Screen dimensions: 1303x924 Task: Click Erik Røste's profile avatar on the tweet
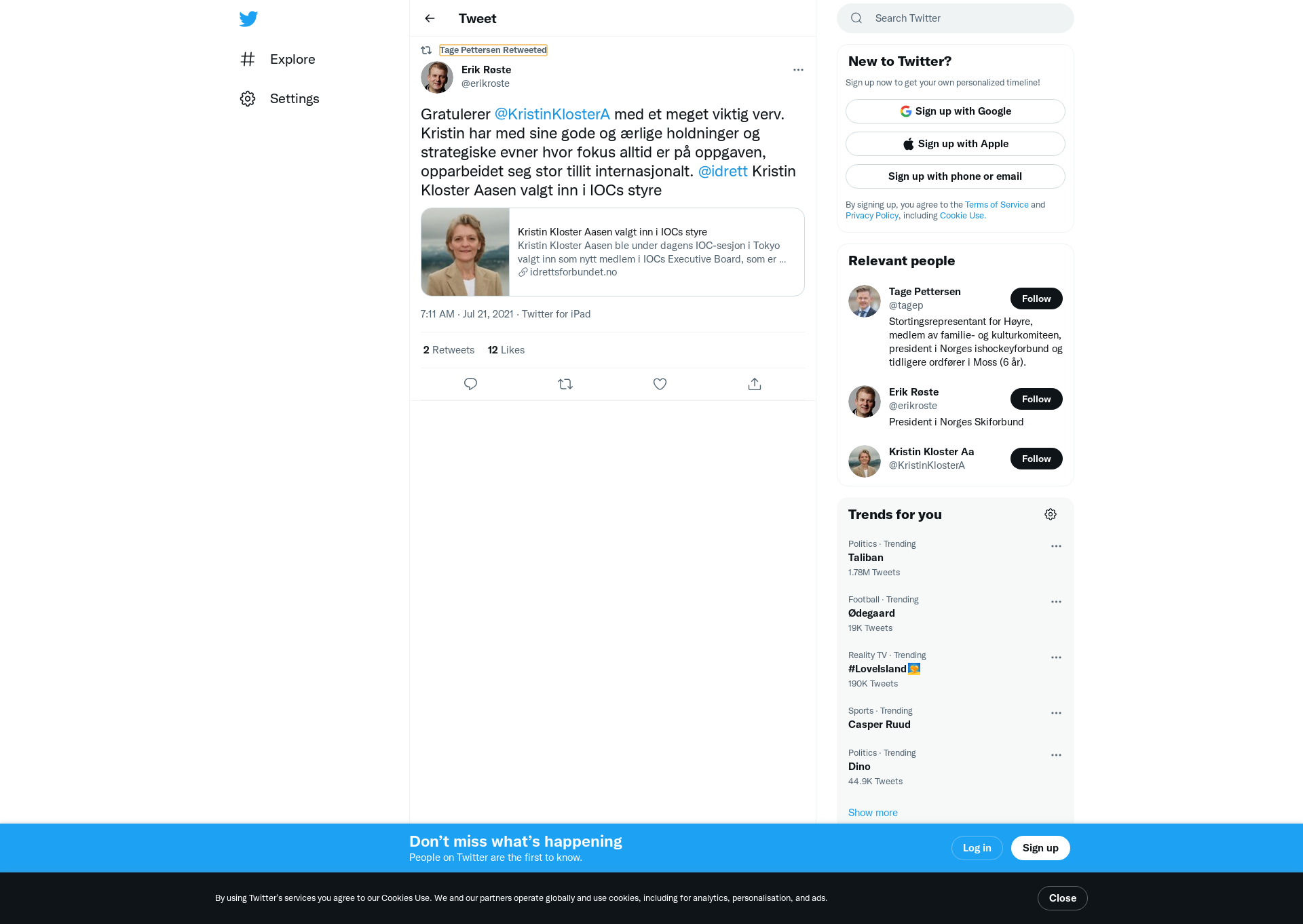click(x=437, y=77)
